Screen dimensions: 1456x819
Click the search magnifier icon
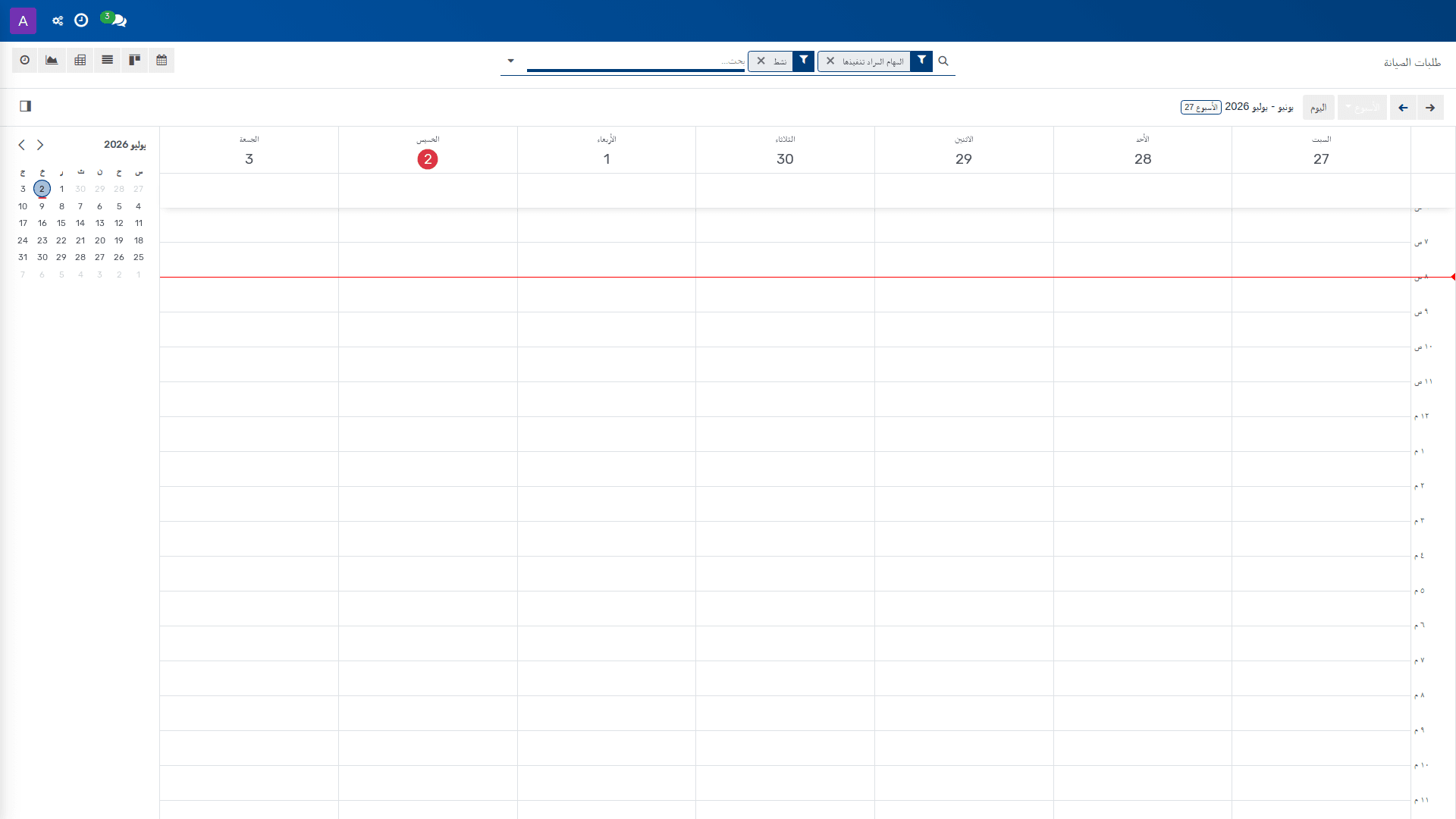tap(943, 61)
